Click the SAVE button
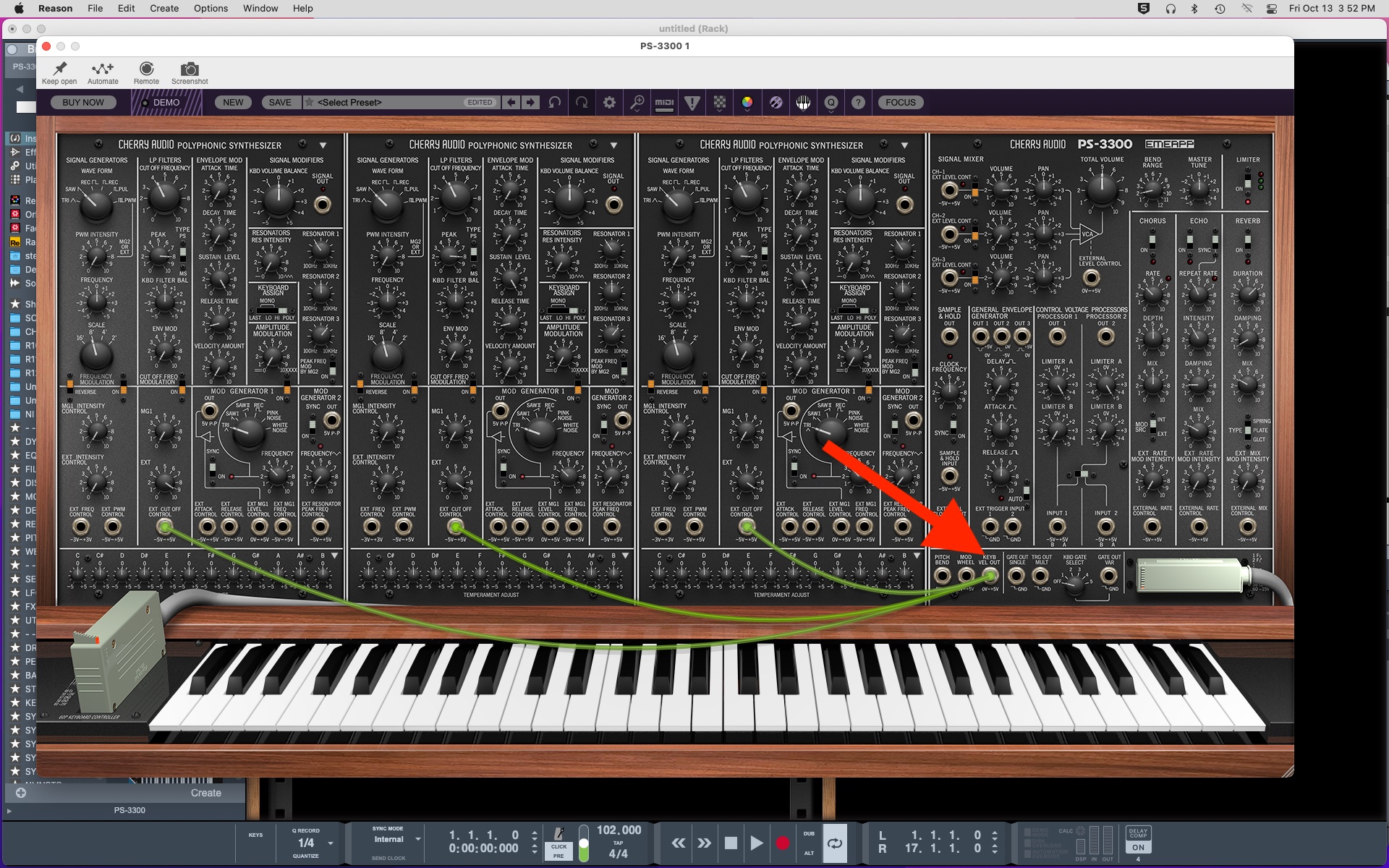This screenshot has width=1389, height=868. click(280, 102)
